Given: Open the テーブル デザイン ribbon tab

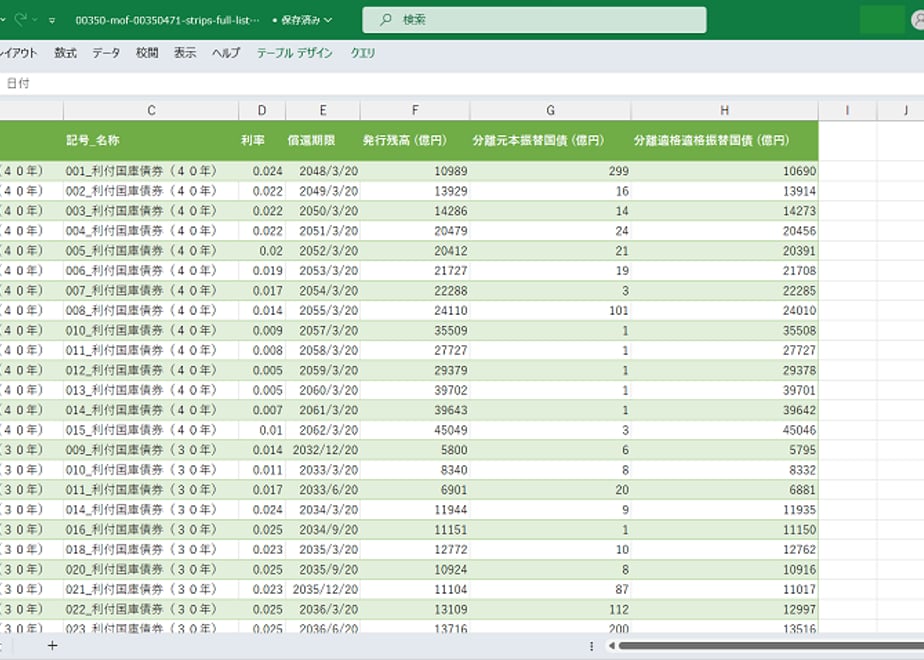Looking at the screenshot, I should [x=295, y=53].
